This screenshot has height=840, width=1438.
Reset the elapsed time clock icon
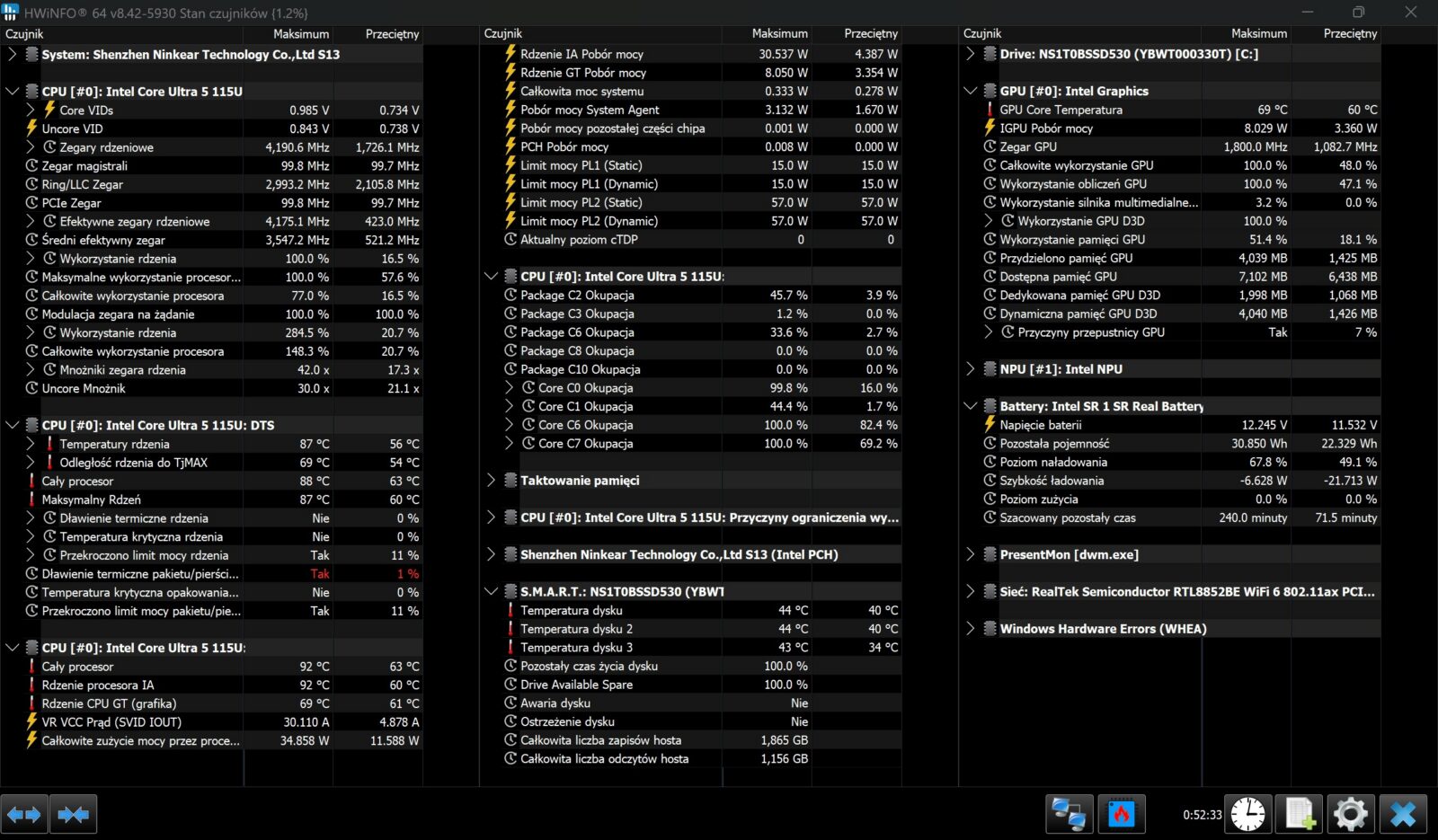[1247, 815]
